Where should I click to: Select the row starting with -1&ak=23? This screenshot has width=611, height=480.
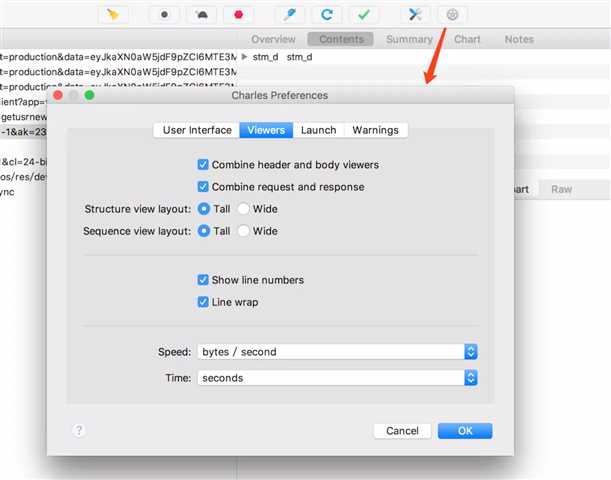tap(23, 132)
